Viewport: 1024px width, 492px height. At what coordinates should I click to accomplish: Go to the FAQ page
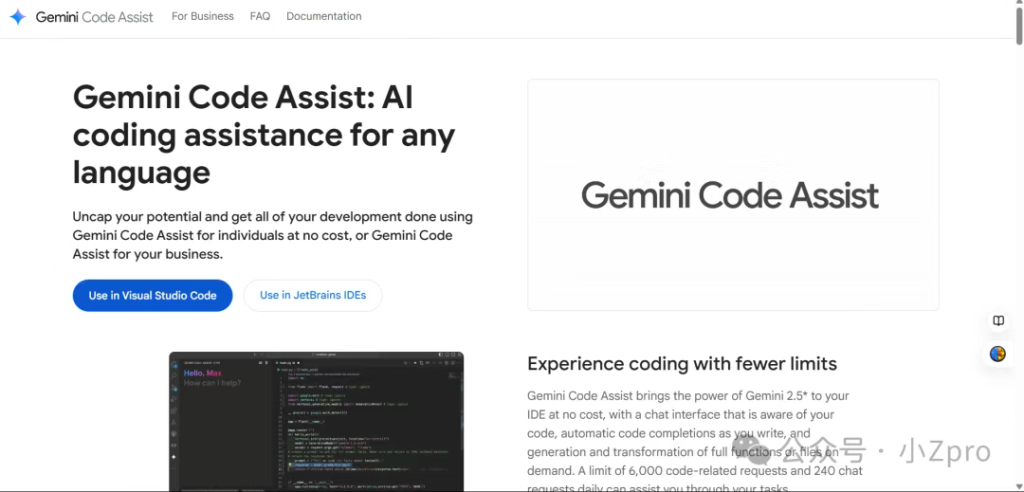[260, 16]
